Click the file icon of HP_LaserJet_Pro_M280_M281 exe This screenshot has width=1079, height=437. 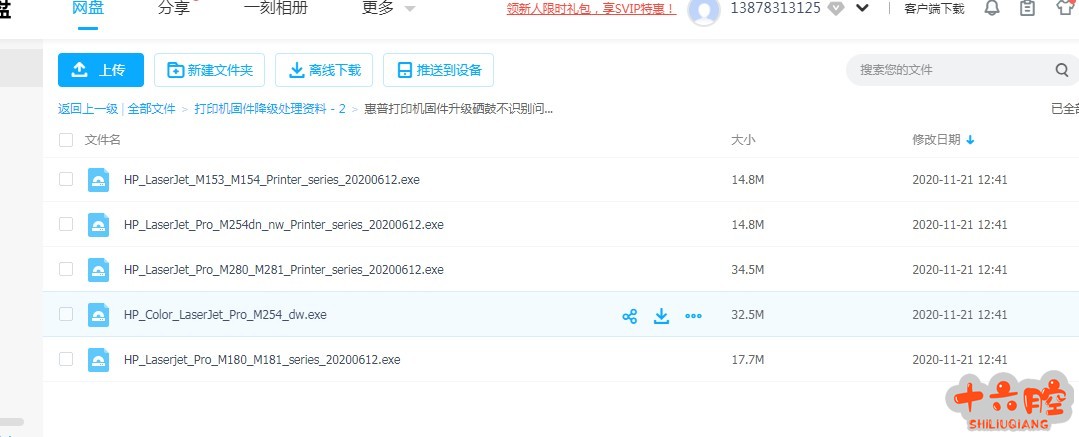(98, 270)
